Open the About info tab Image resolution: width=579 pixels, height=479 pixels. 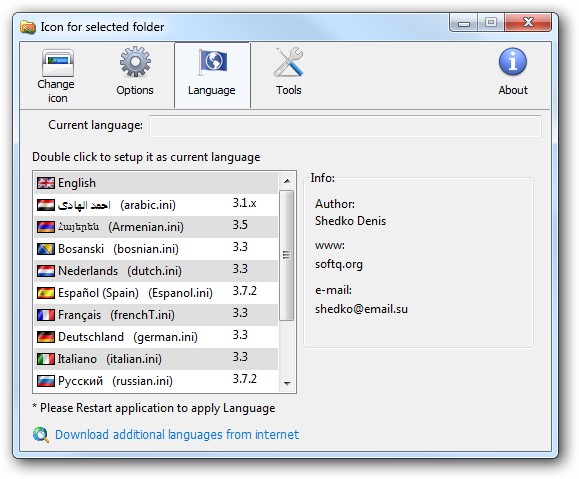(x=513, y=71)
